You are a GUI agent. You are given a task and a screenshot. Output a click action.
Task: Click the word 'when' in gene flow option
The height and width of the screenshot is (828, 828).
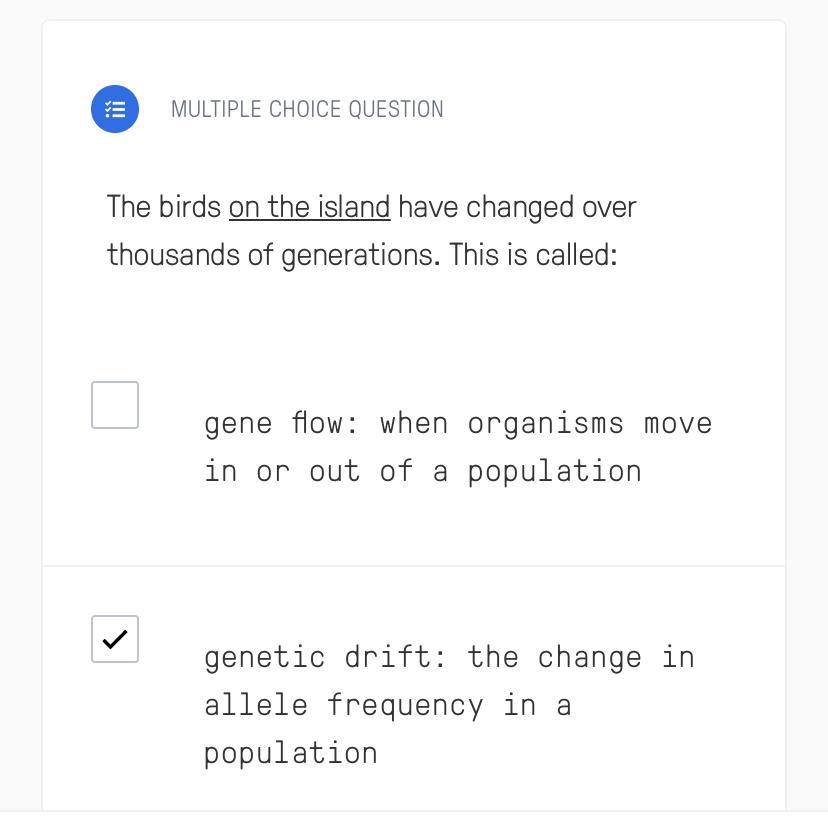pyautogui.click(x=413, y=423)
